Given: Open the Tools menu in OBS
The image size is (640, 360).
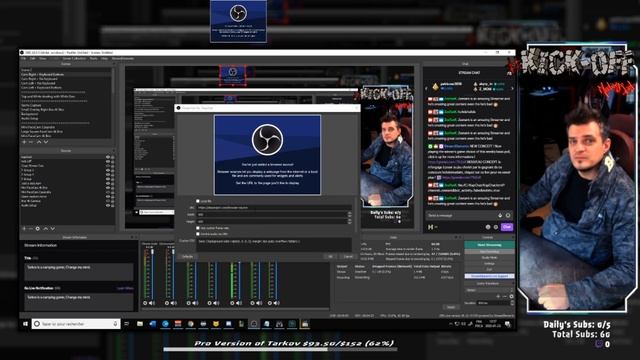Looking at the screenshot, I should point(93,58).
